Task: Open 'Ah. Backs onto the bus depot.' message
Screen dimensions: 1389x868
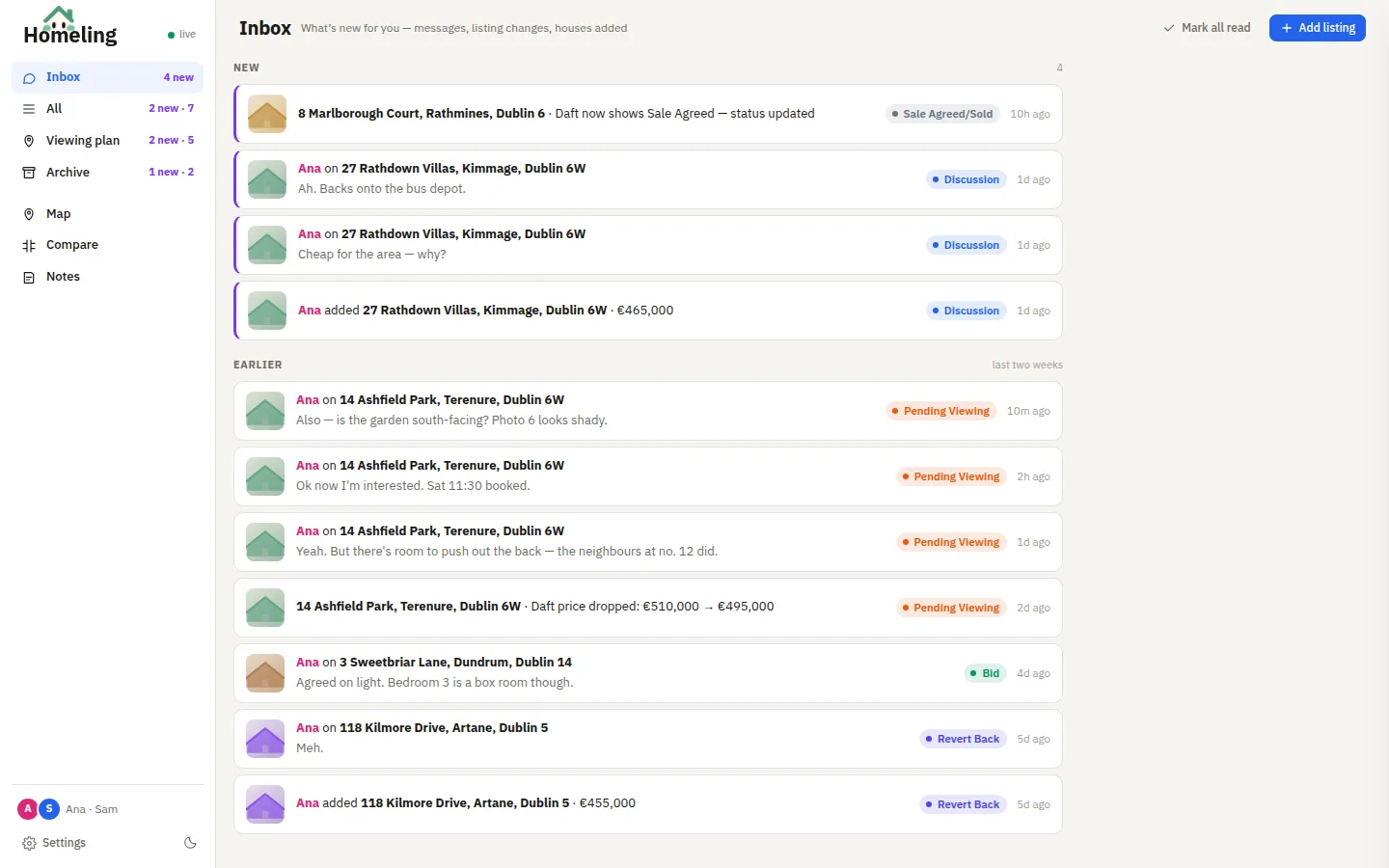Action: click(x=648, y=179)
